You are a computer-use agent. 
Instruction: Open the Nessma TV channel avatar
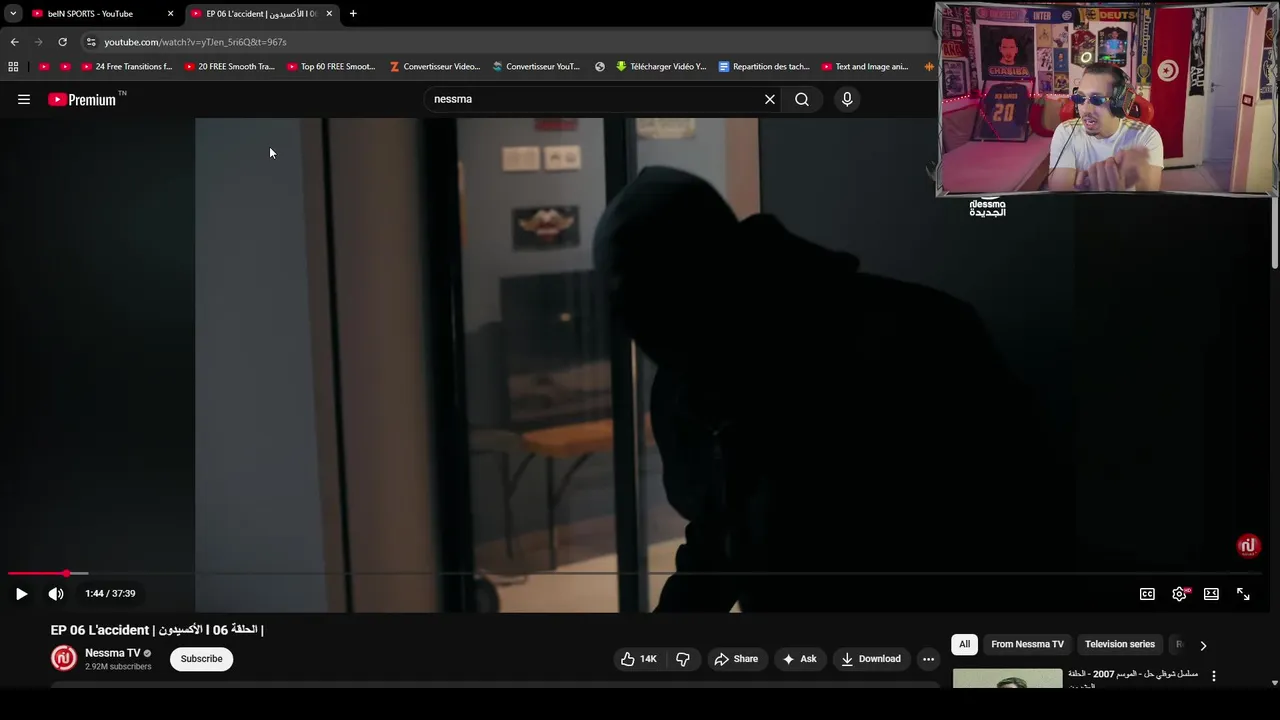[x=64, y=658]
